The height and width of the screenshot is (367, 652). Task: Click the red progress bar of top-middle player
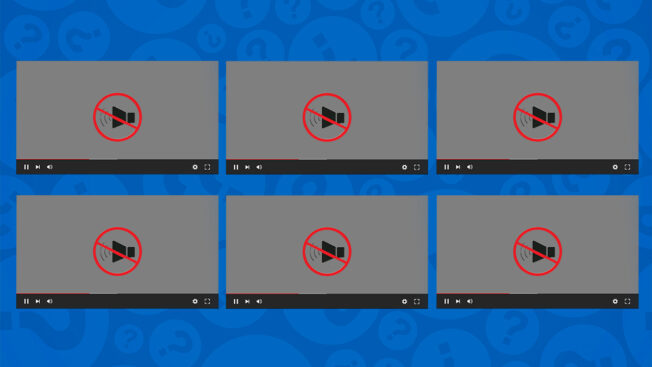tap(262, 159)
